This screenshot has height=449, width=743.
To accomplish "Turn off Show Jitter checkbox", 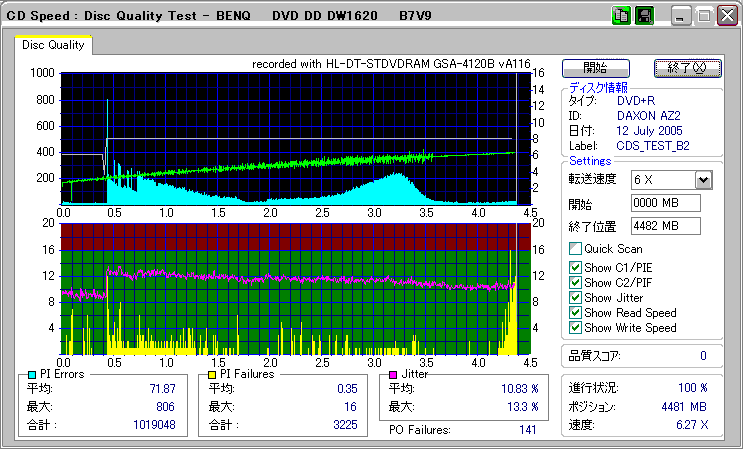I will pos(575,297).
